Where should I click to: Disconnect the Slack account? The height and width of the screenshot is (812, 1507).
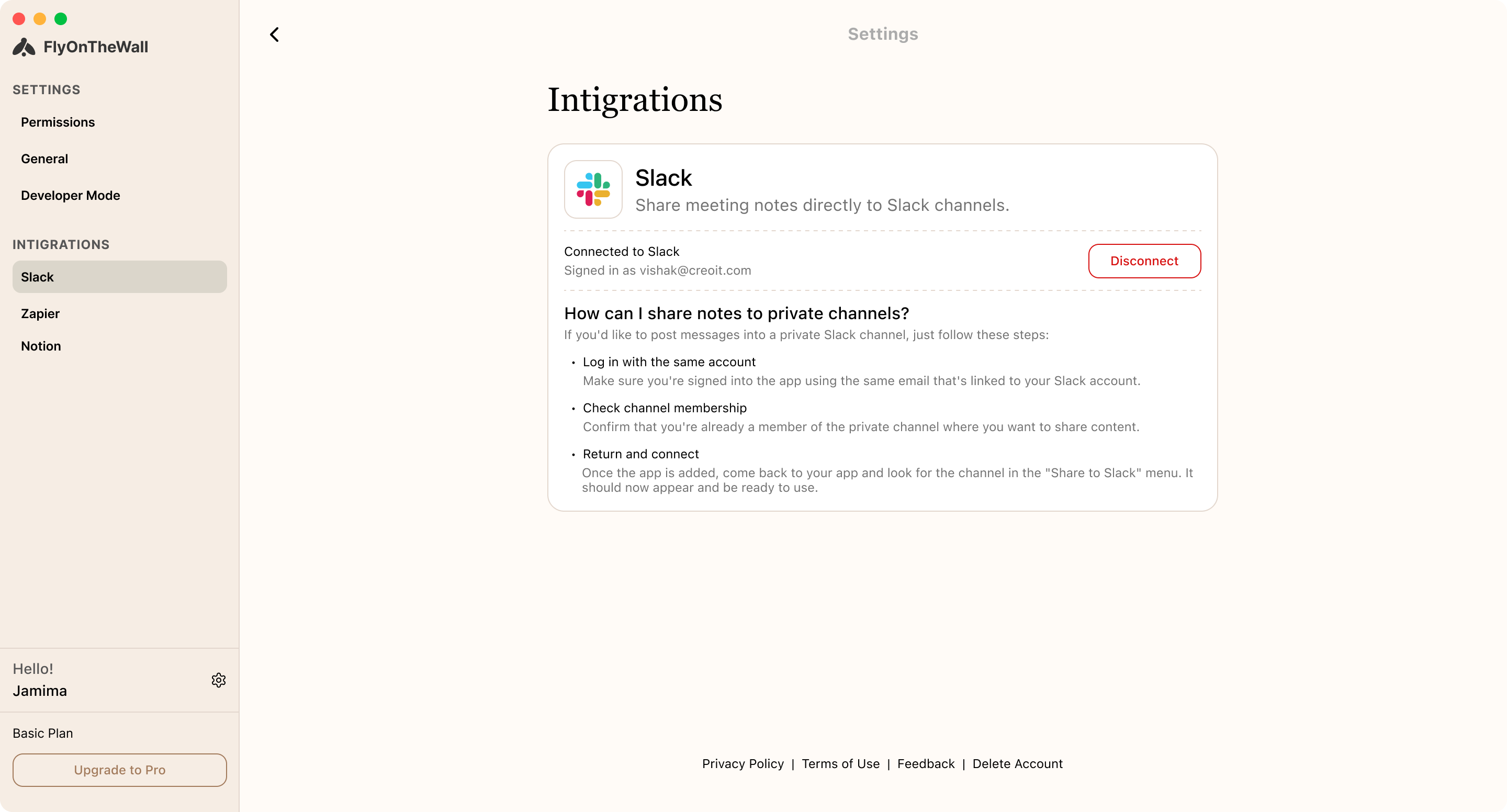coord(1144,261)
